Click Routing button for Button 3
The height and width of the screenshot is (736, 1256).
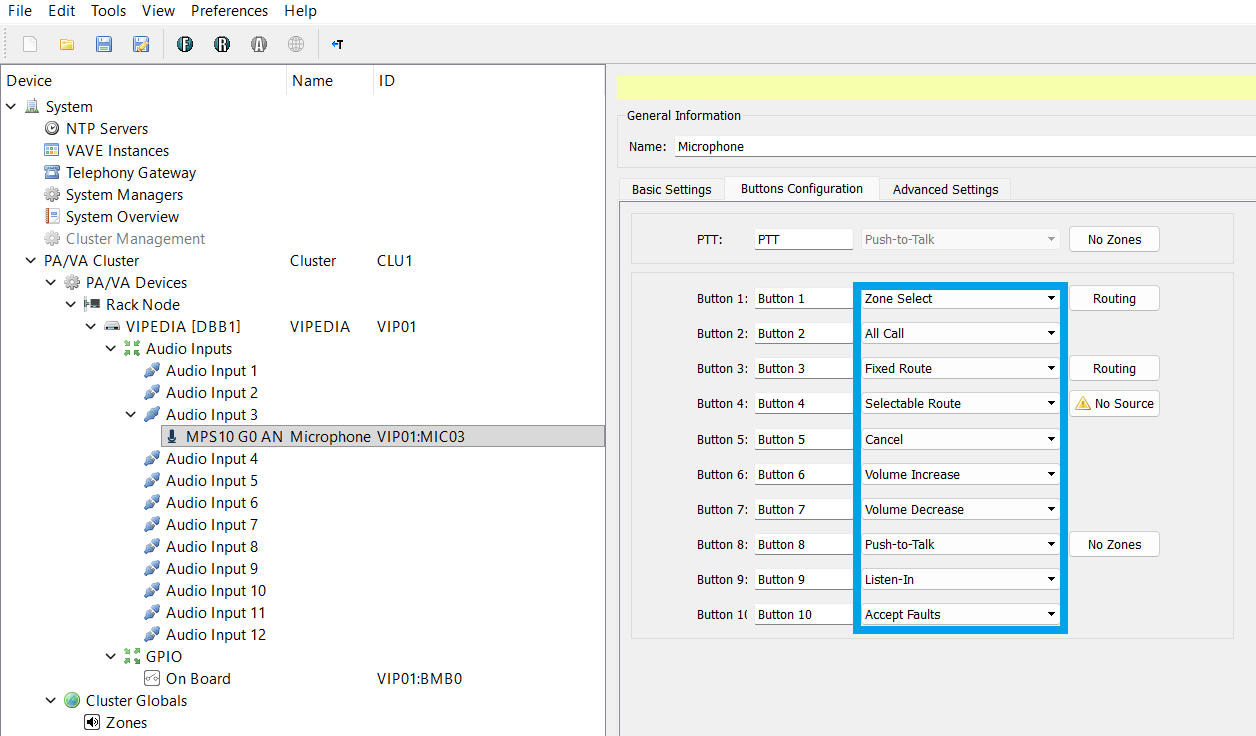click(x=1114, y=369)
